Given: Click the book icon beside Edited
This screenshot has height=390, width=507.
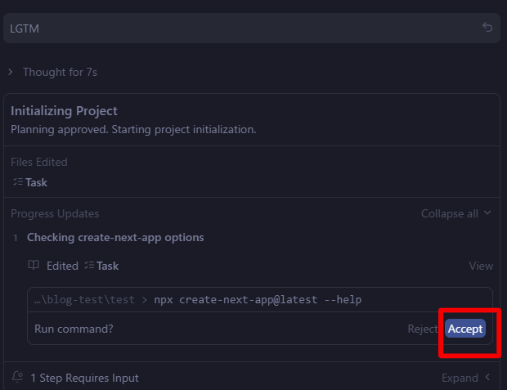Looking at the screenshot, I should [x=33, y=265].
